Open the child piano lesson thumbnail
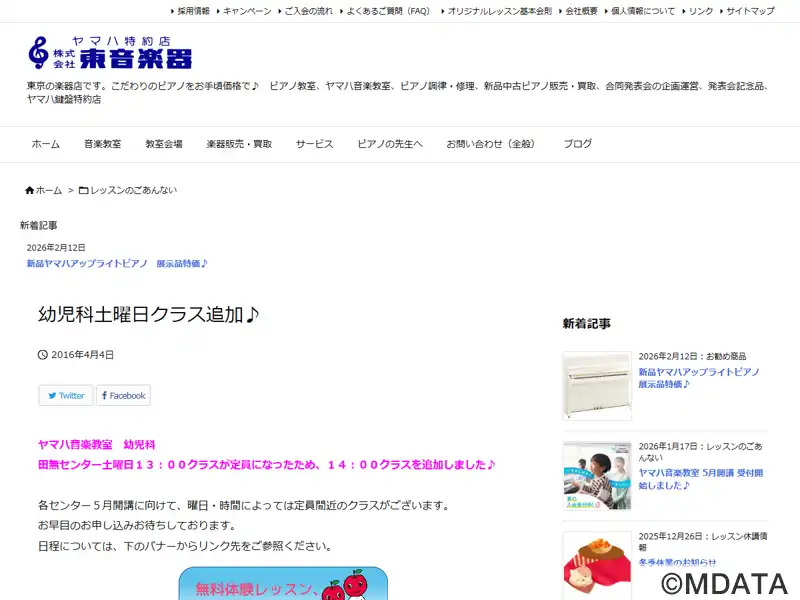800x600 pixels. pyautogui.click(x=597, y=476)
